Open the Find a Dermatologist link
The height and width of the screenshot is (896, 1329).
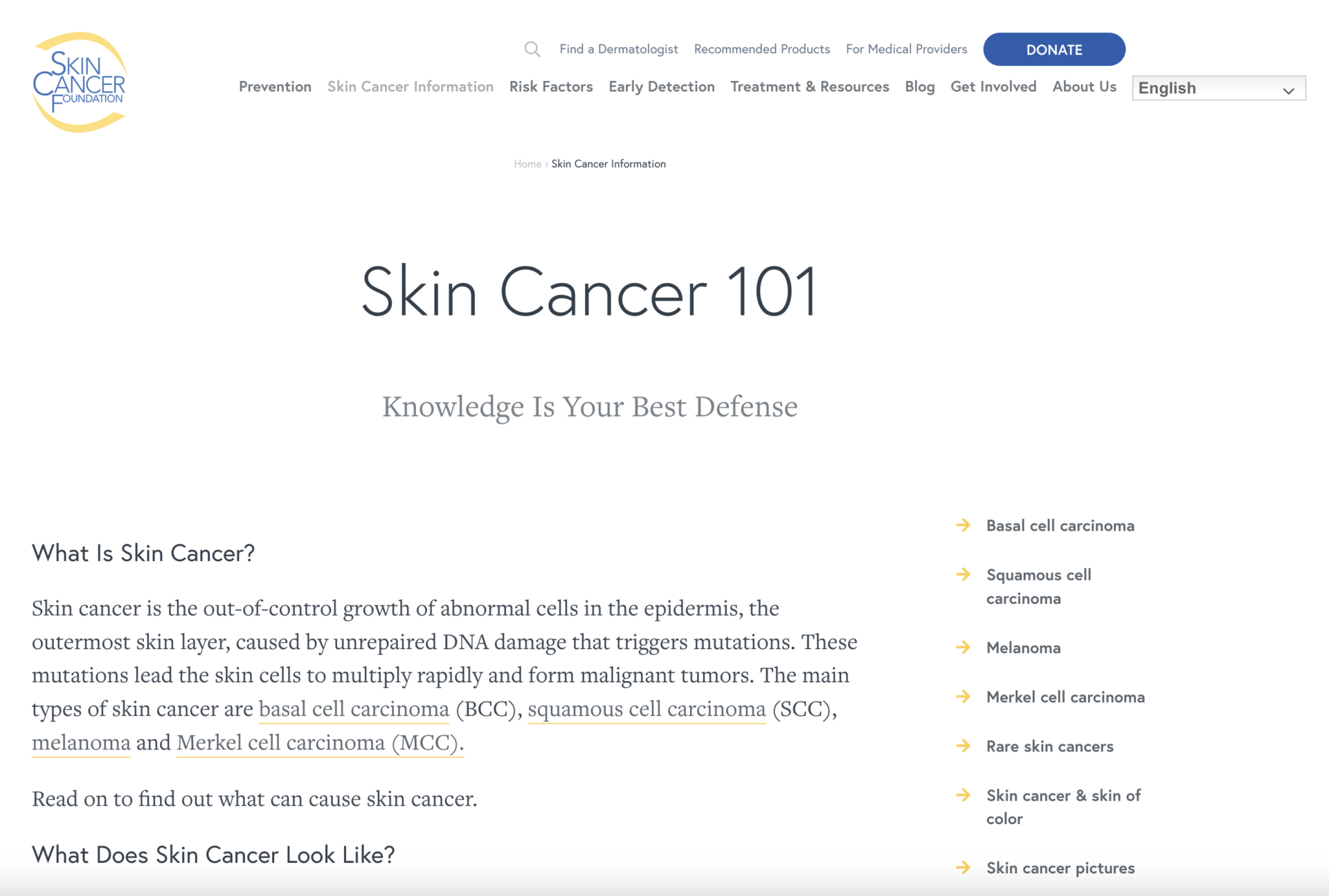click(x=619, y=48)
